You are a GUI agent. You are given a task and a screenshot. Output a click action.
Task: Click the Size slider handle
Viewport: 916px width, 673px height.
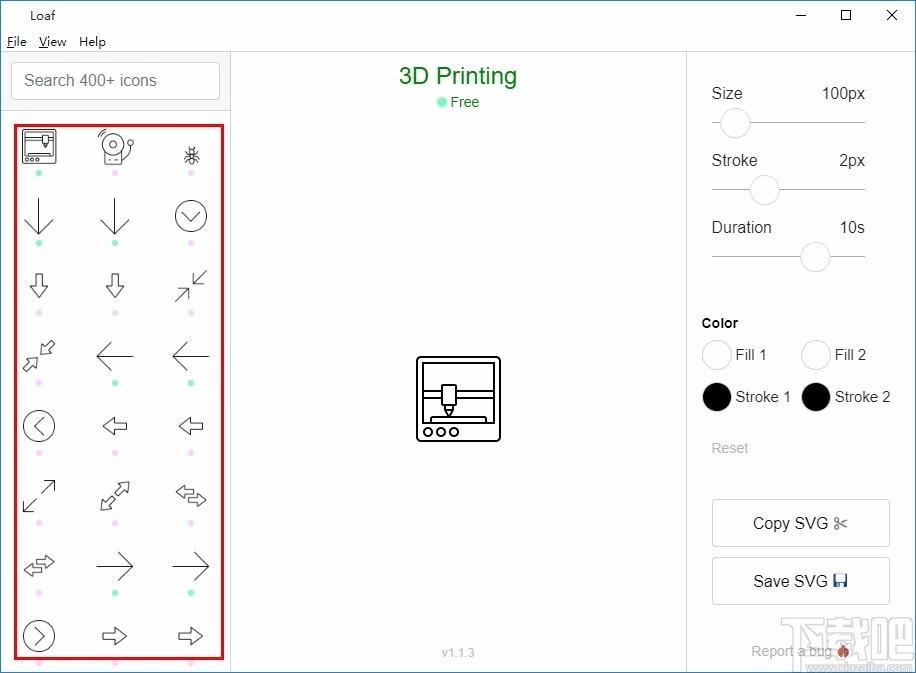point(735,123)
